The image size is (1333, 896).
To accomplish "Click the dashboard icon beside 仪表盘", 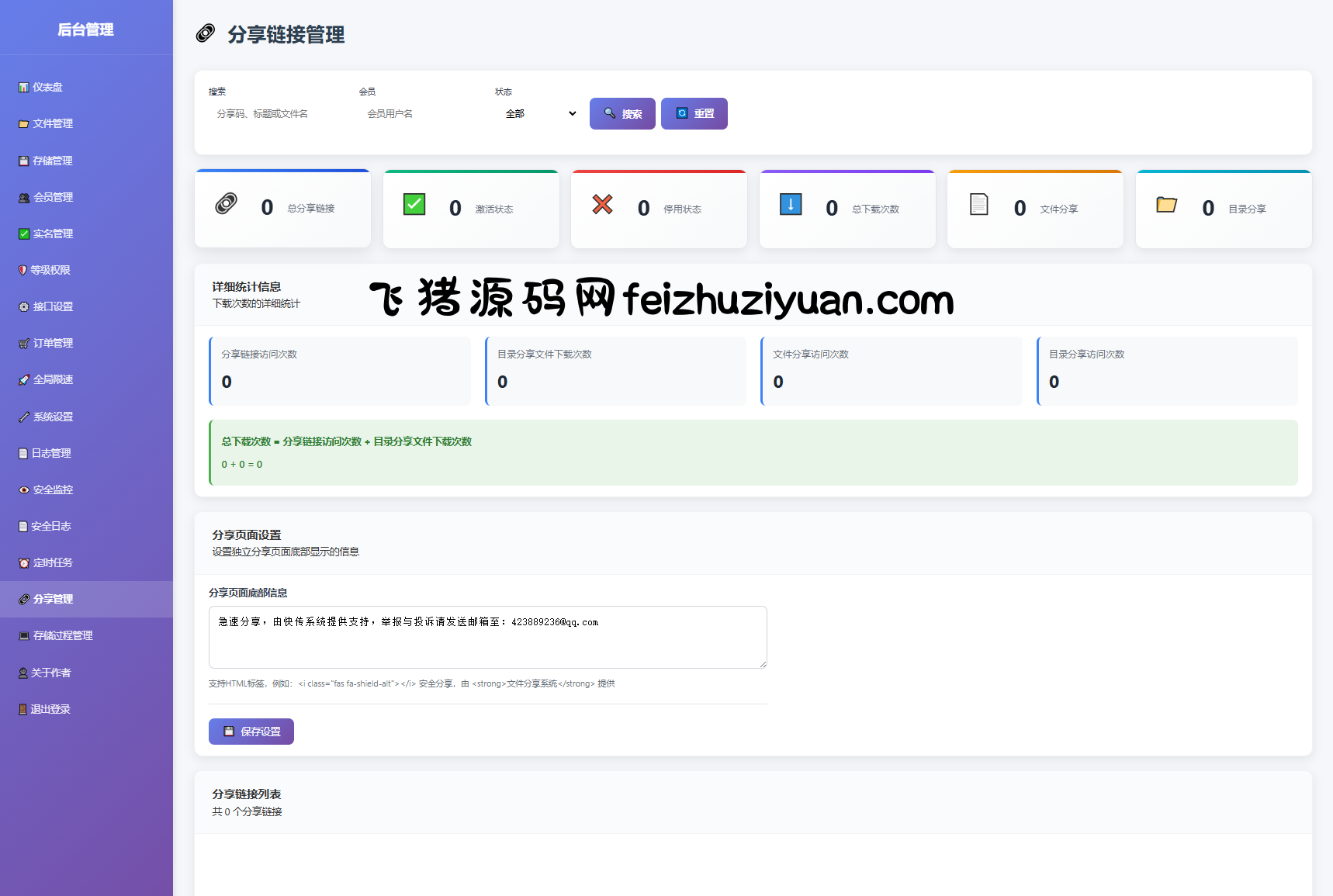I will click(24, 88).
